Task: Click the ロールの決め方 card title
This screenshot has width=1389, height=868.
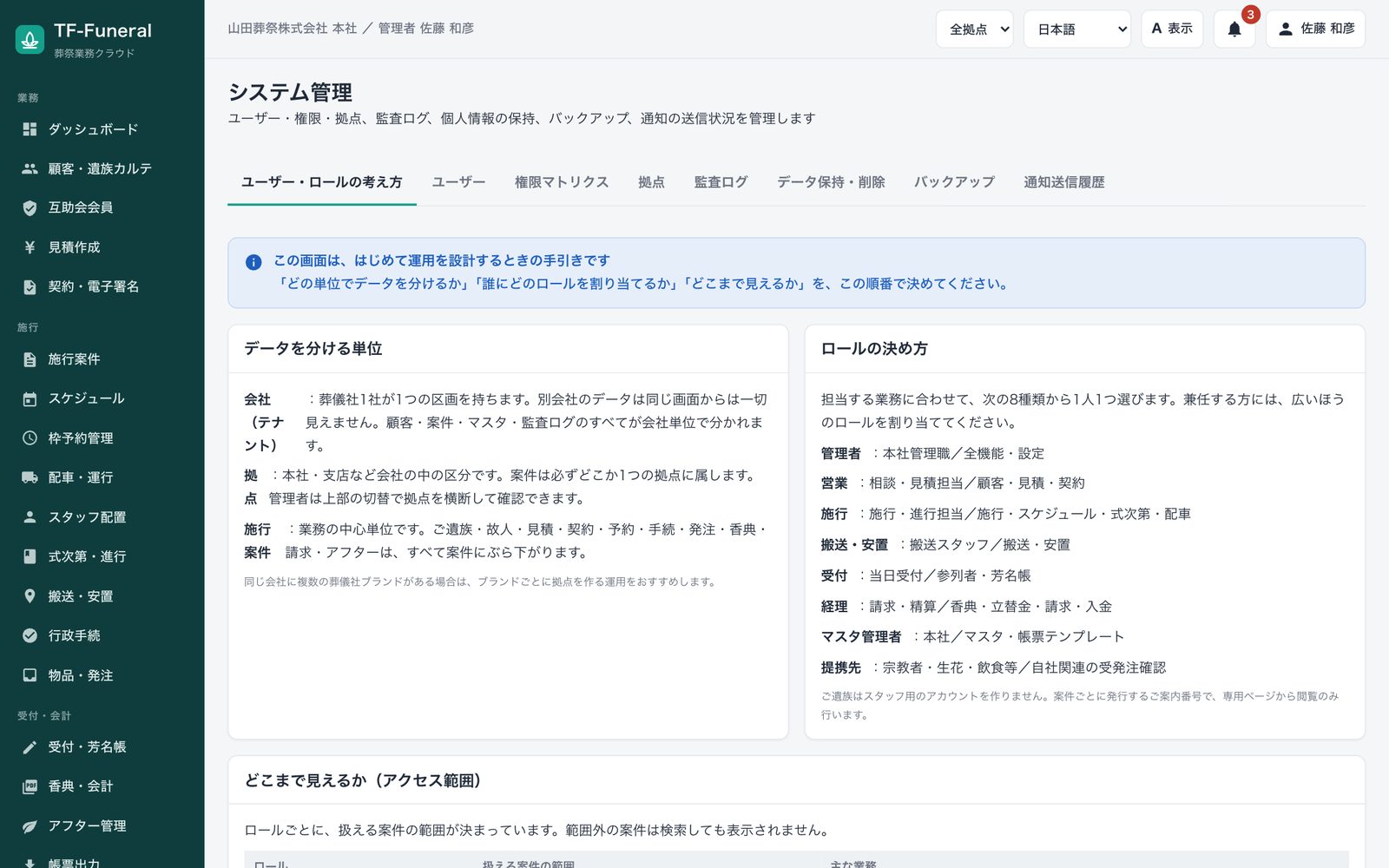Action: pyautogui.click(x=874, y=349)
